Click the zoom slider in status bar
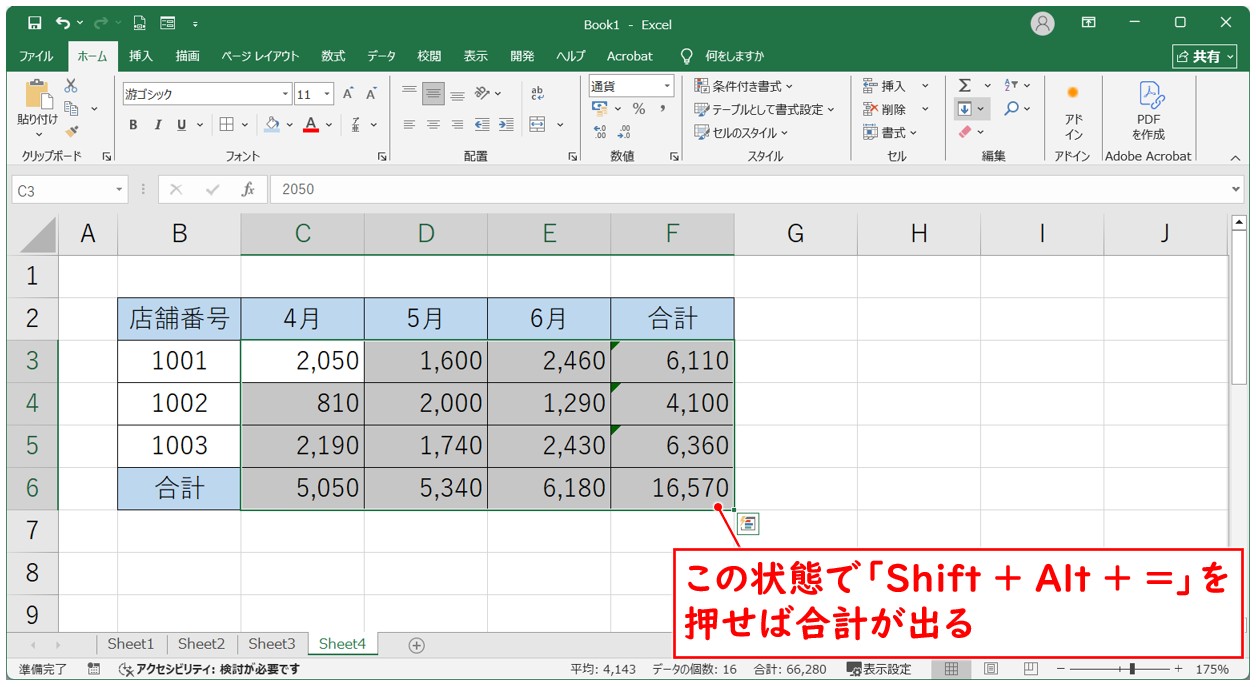This screenshot has height=687, width=1256. coord(1131,669)
